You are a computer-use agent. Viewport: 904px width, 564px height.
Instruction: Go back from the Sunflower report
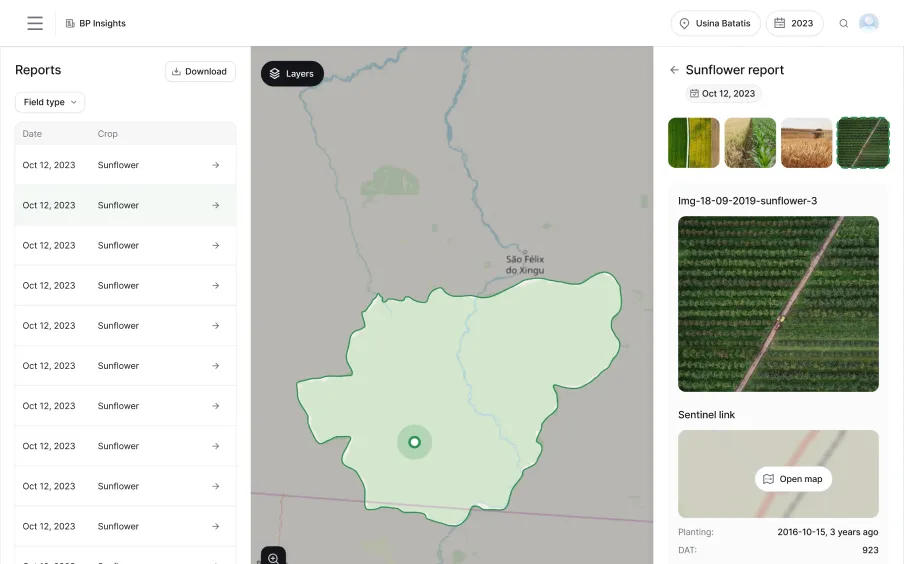[x=674, y=70]
